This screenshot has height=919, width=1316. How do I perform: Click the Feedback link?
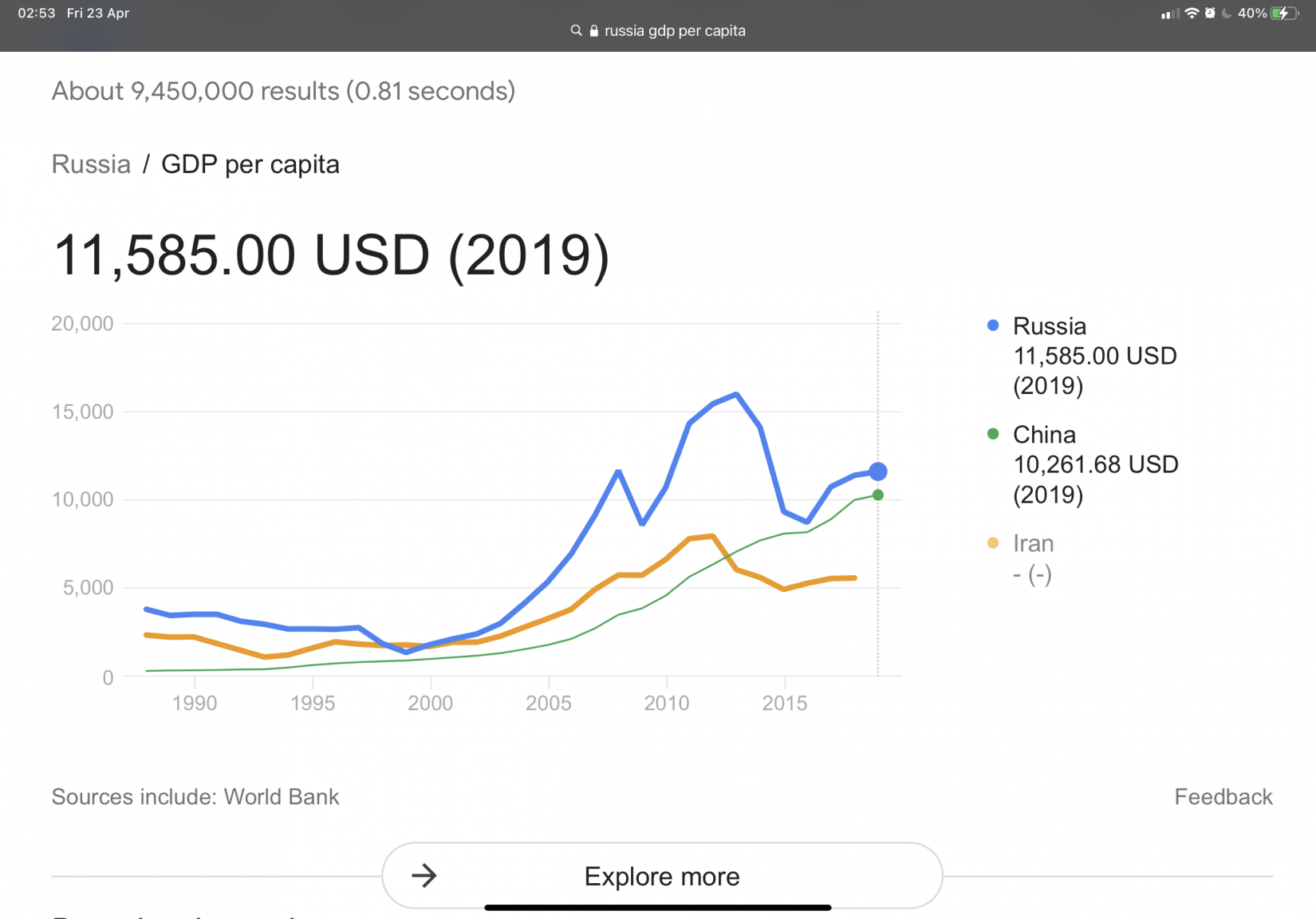click(x=1223, y=797)
